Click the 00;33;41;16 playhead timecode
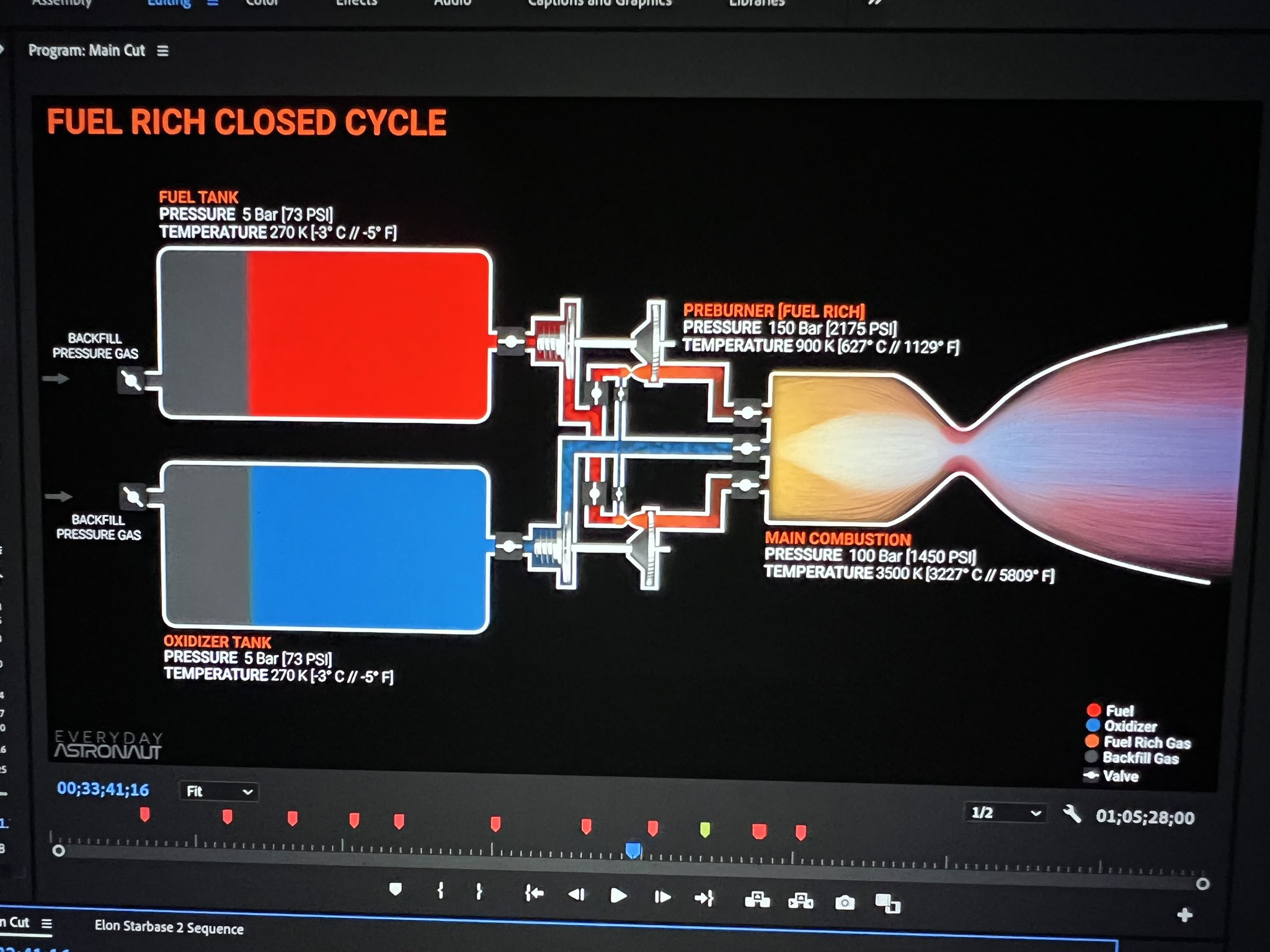1270x952 pixels. 103,789
